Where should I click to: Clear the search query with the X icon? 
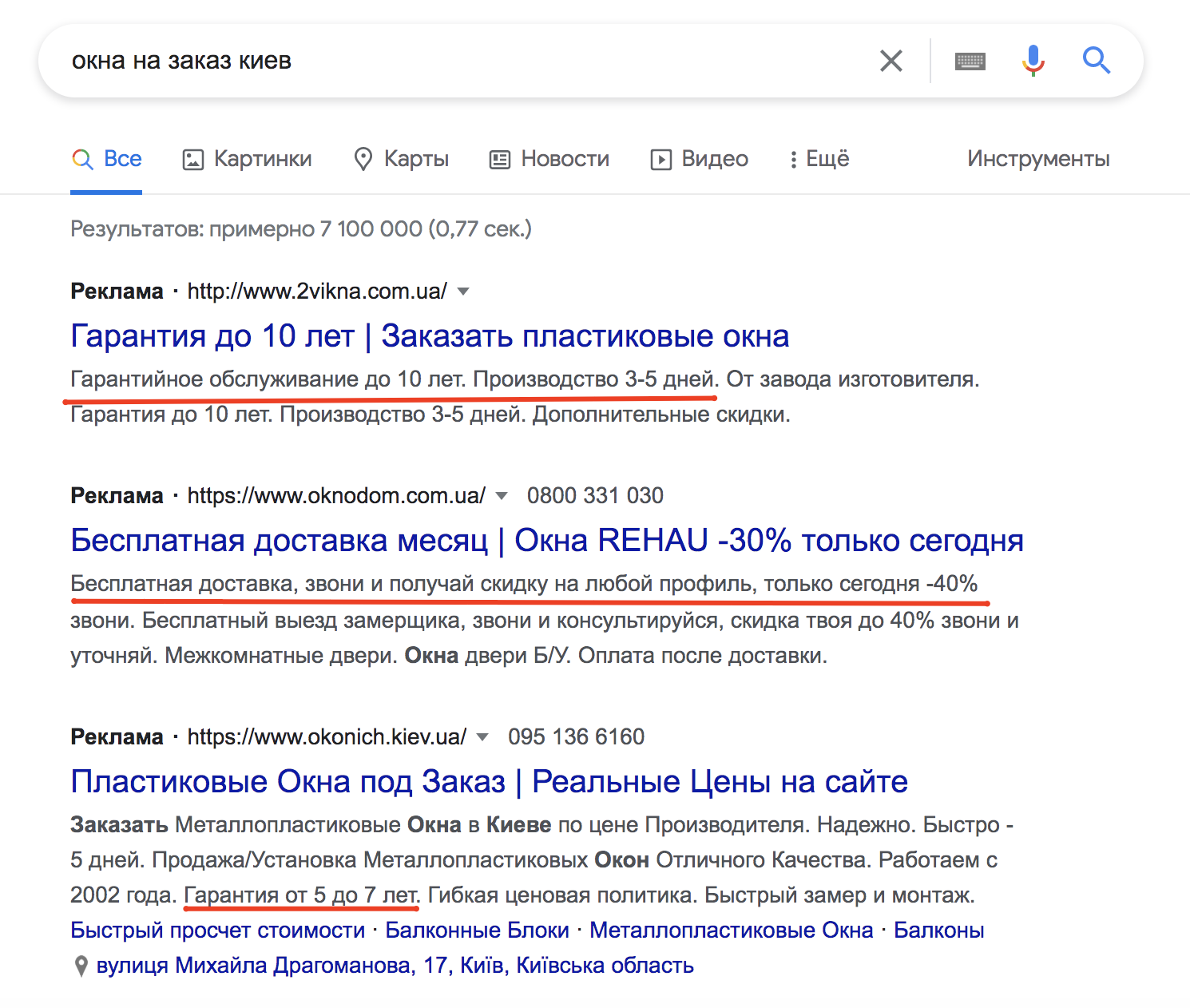click(x=891, y=61)
